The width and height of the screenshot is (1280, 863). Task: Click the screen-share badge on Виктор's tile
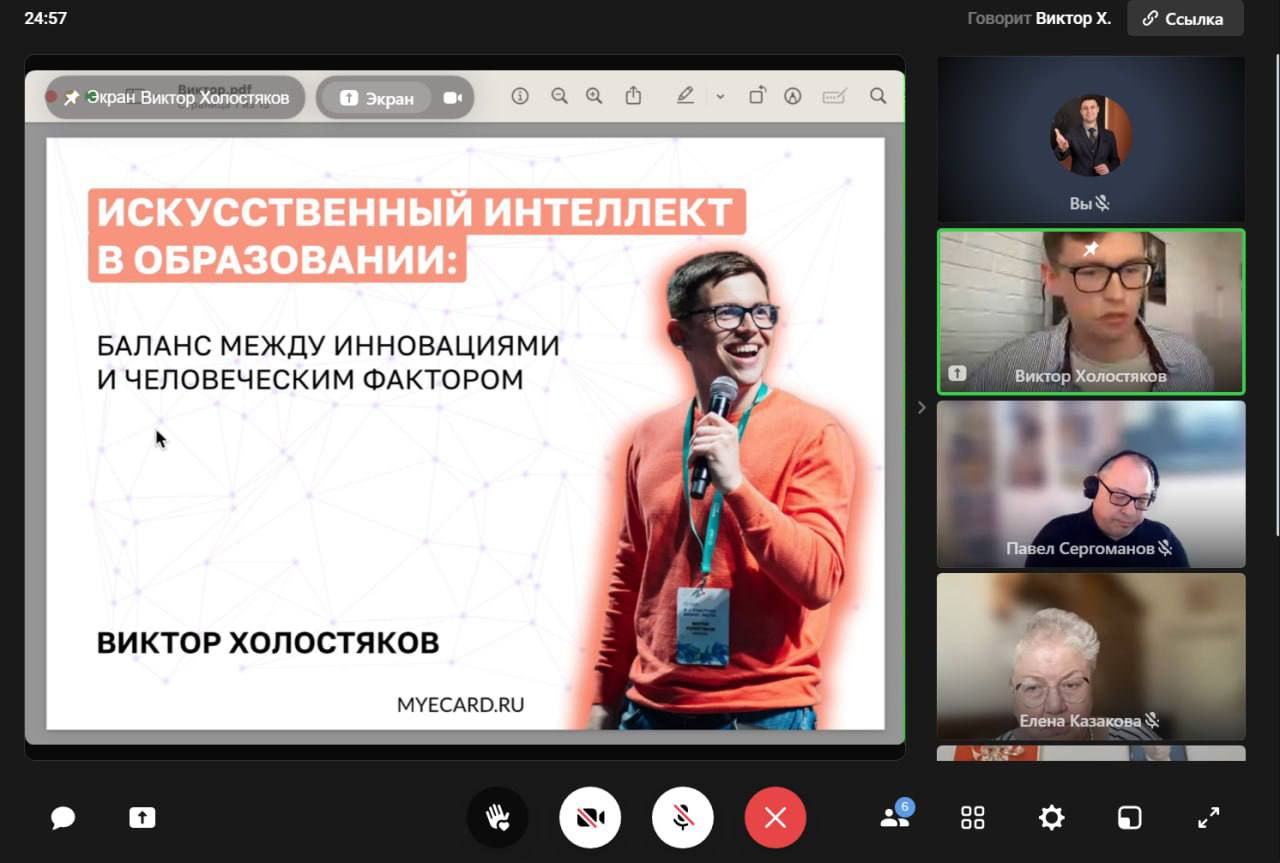(957, 373)
